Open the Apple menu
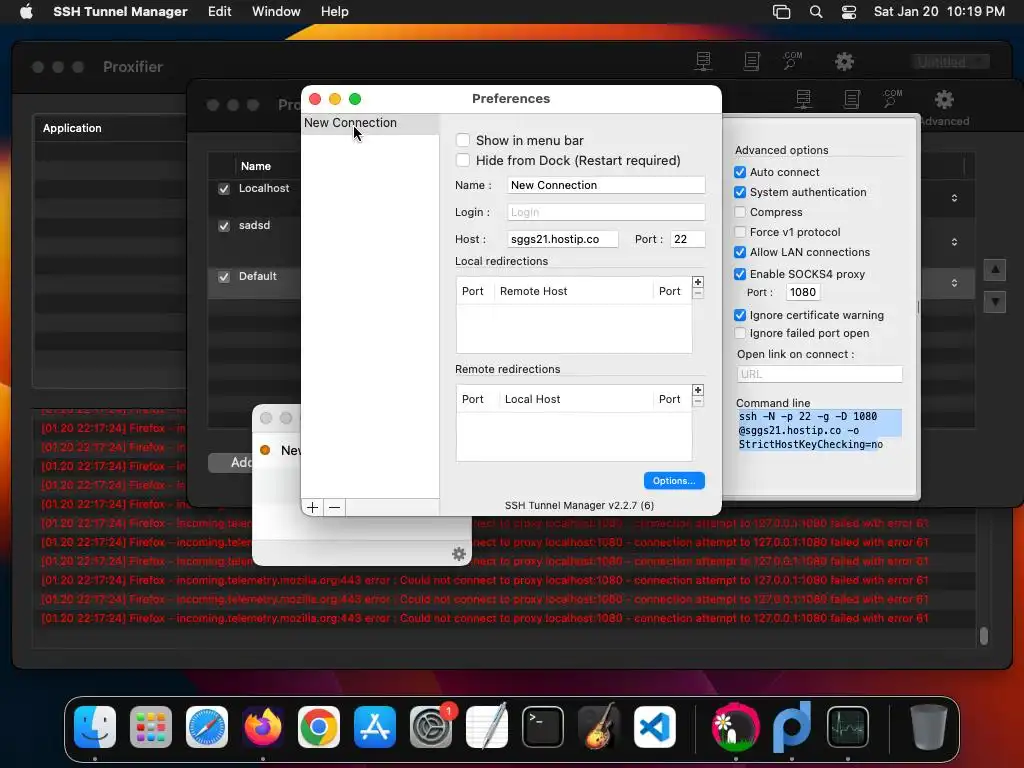The width and height of the screenshot is (1024, 768). [26, 11]
